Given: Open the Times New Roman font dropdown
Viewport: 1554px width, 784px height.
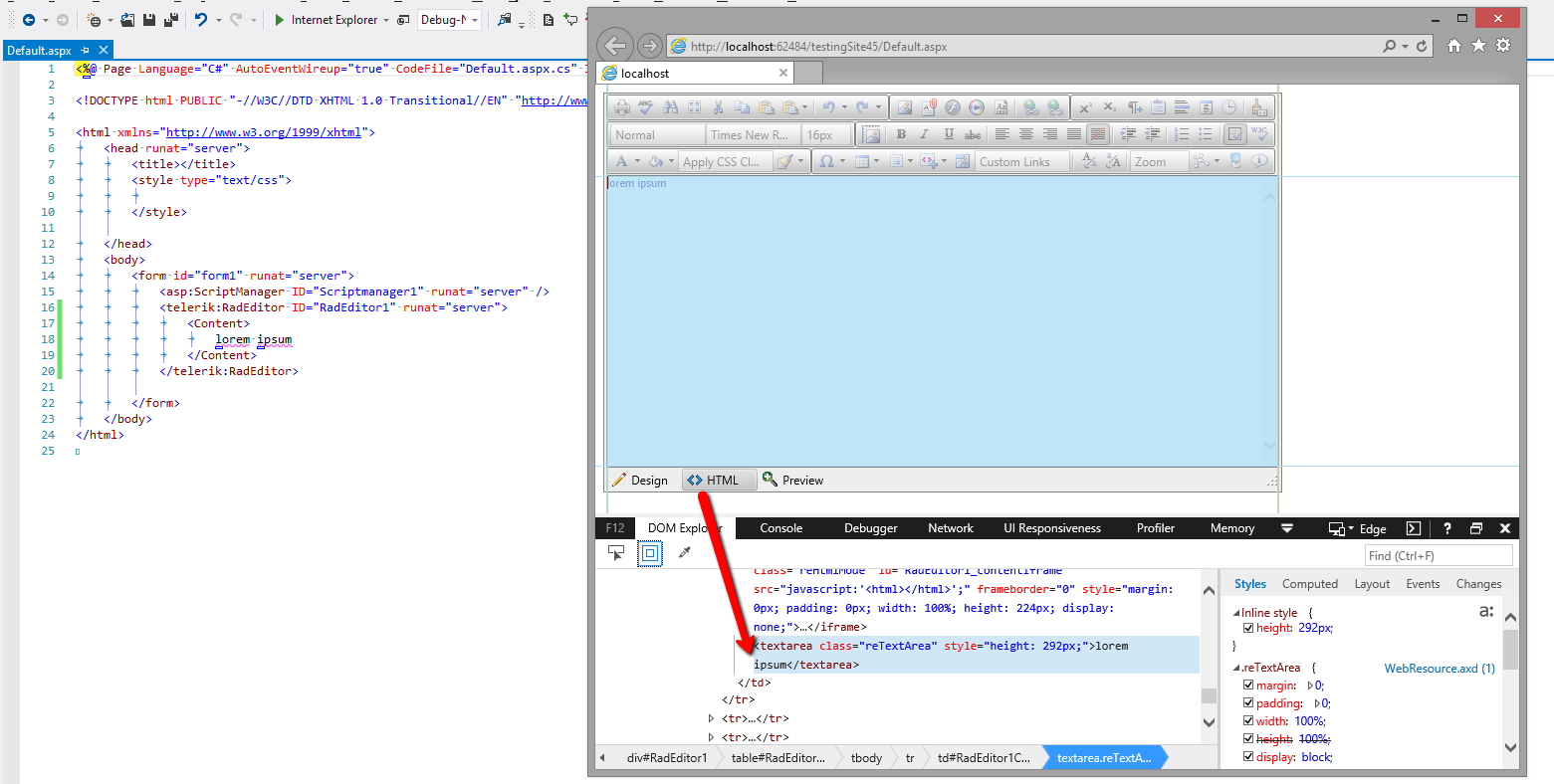Looking at the screenshot, I should 754,134.
